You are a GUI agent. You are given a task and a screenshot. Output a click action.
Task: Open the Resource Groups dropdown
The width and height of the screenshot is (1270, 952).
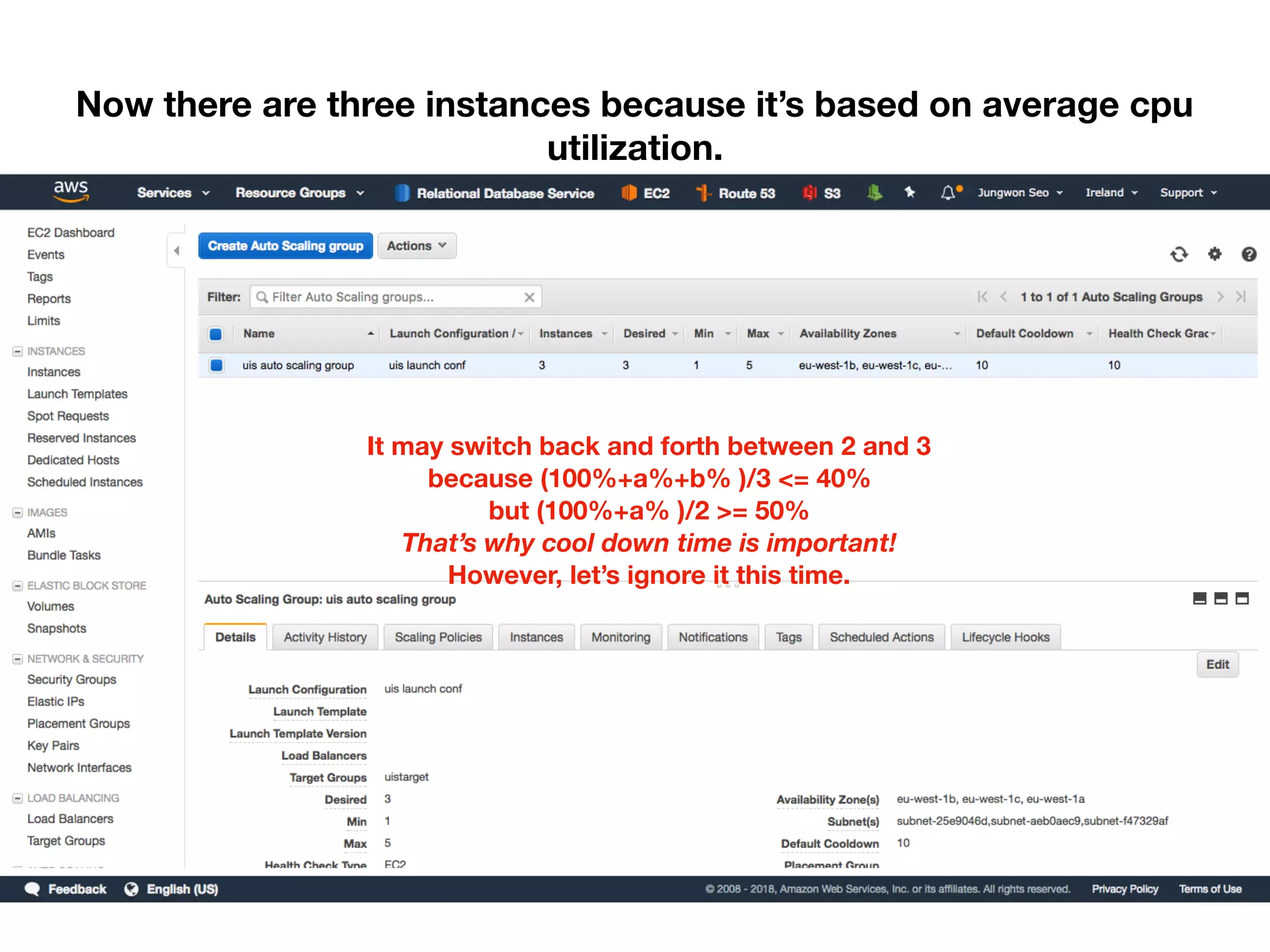tap(300, 193)
